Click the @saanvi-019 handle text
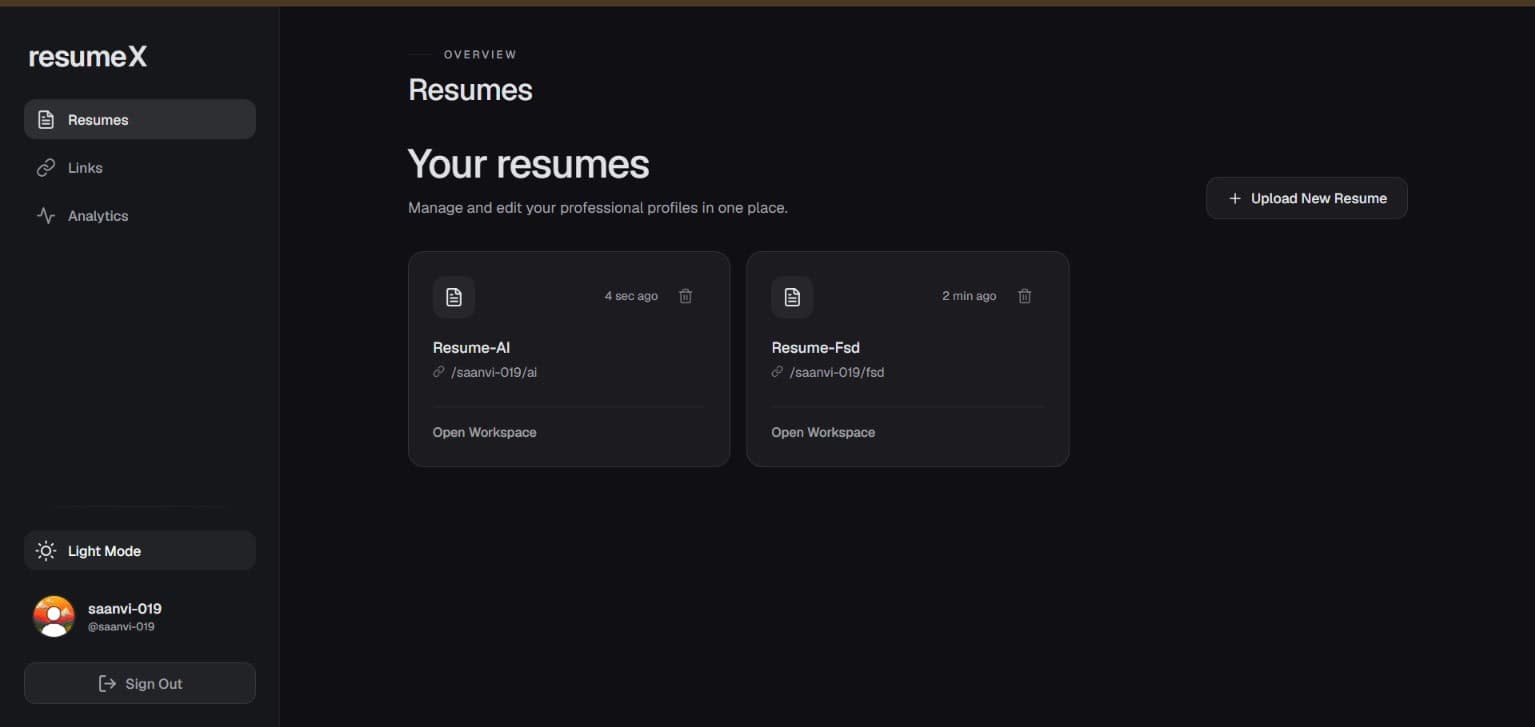 click(121, 627)
